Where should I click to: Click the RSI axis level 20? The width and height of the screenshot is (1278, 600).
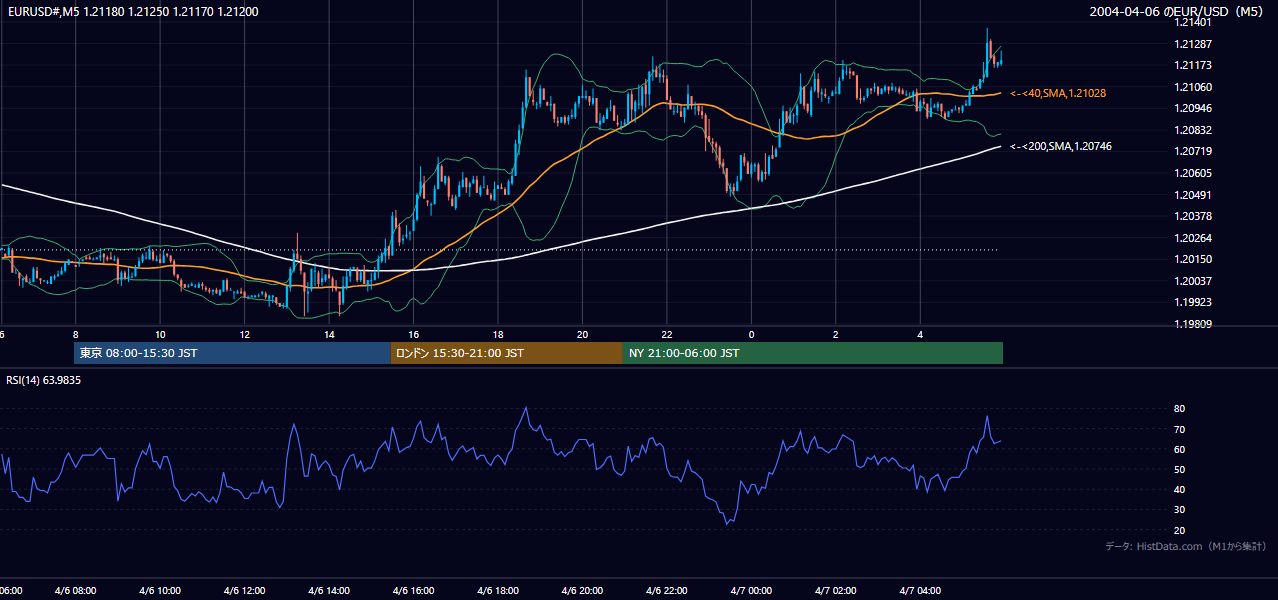pos(1179,530)
